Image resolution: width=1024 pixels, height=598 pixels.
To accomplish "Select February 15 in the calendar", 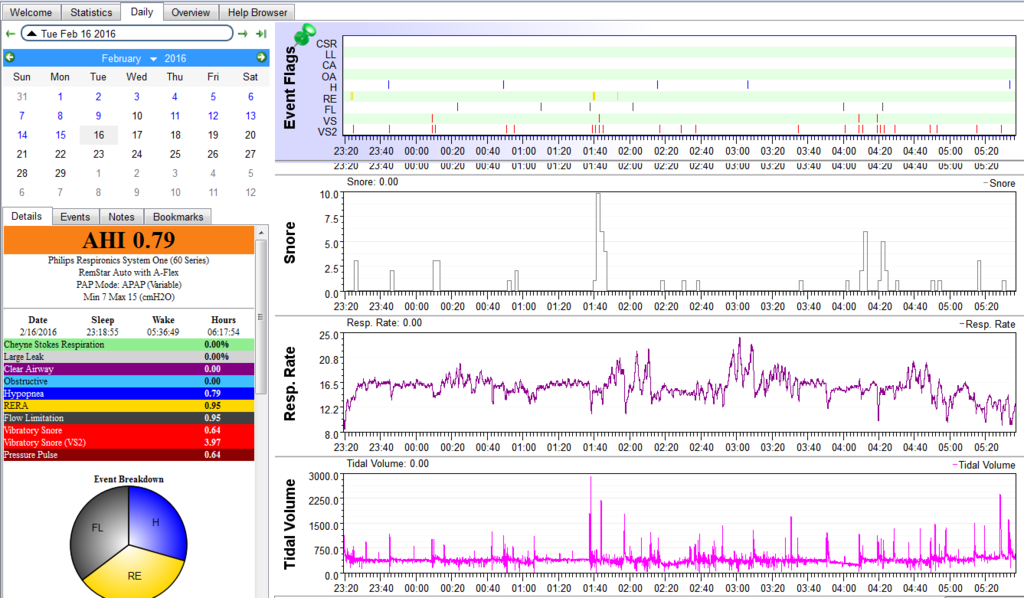I will [x=60, y=135].
